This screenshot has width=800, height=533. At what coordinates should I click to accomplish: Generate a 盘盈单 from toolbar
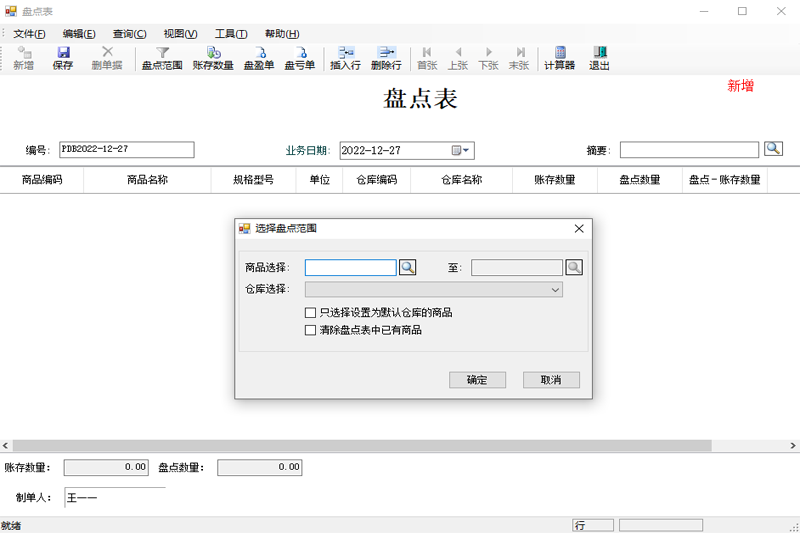[259, 58]
